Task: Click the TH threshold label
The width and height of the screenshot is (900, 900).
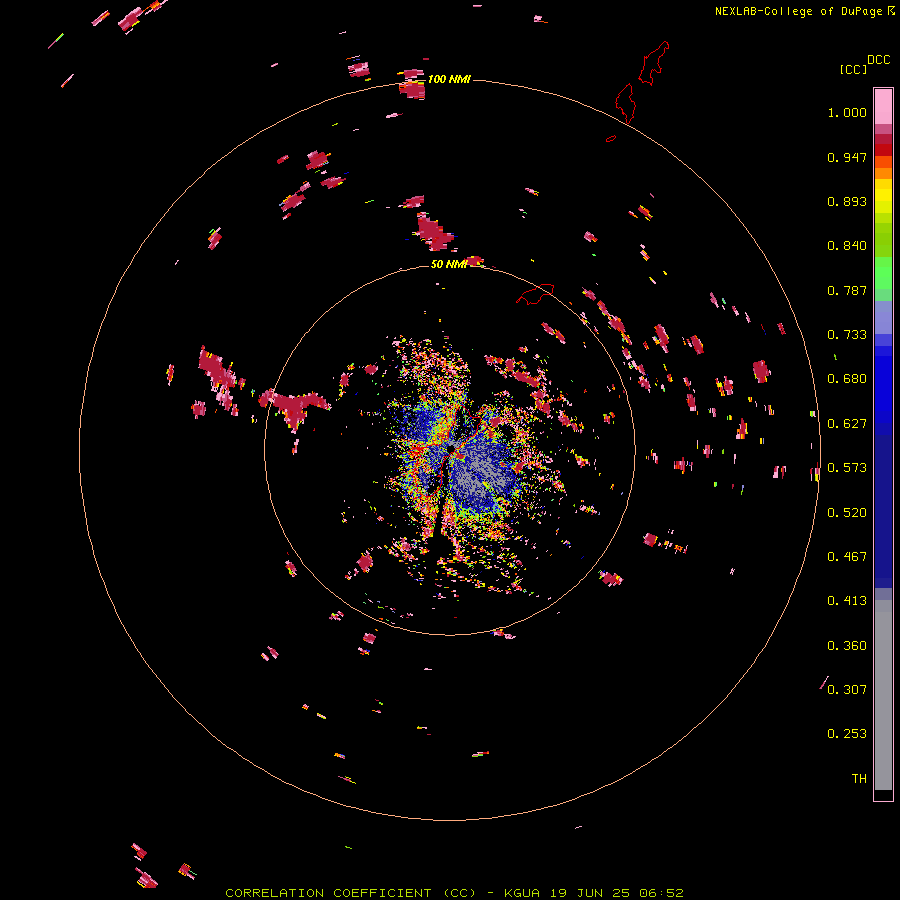Action: tap(859, 779)
